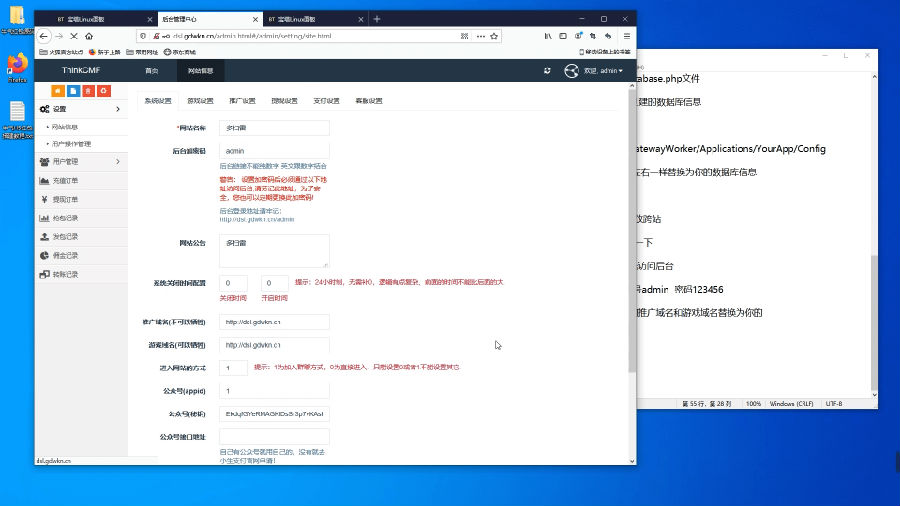Switch to the 支付设置 tab
The image size is (900, 506).
coord(326,101)
